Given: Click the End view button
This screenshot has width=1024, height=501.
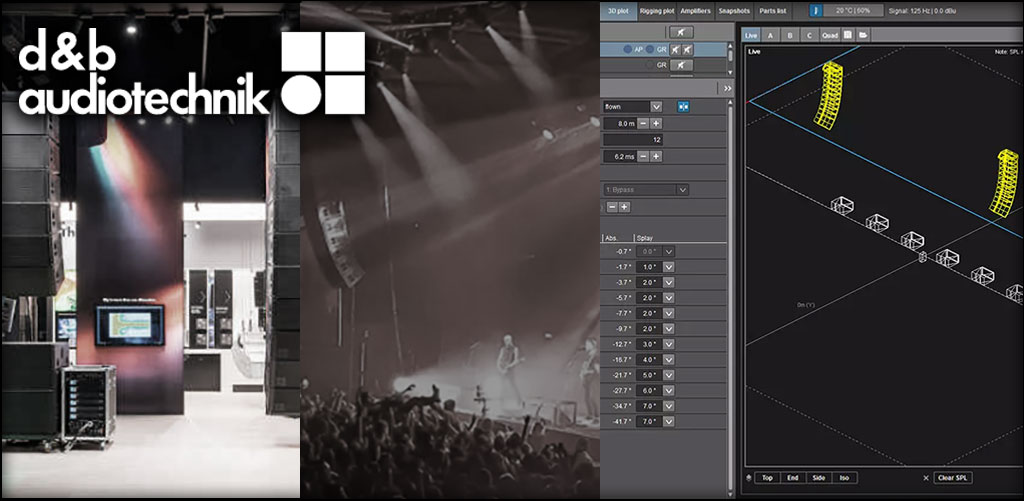Looking at the screenshot, I should [793, 478].
